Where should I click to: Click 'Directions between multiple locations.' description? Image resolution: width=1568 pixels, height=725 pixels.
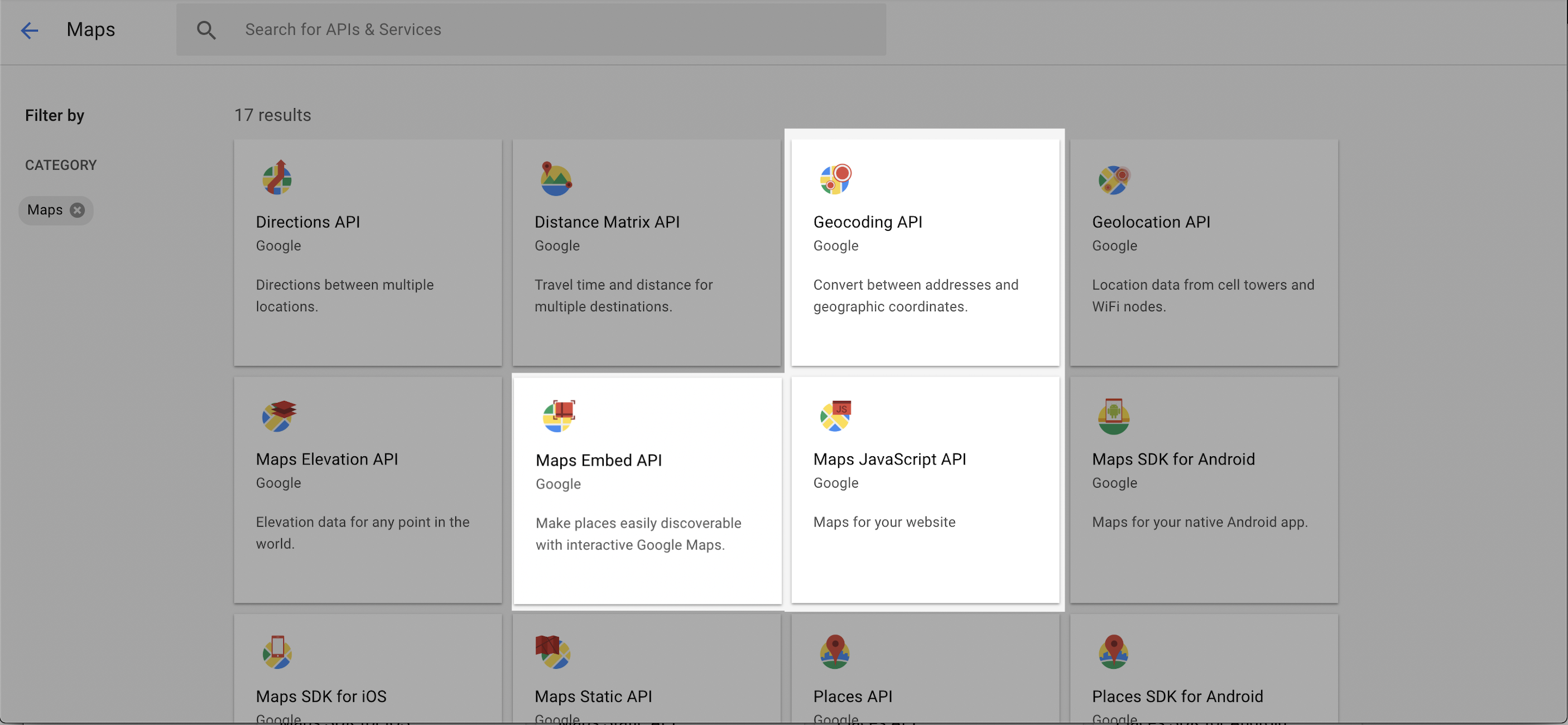pyautogui.click(x=344, y=296)
